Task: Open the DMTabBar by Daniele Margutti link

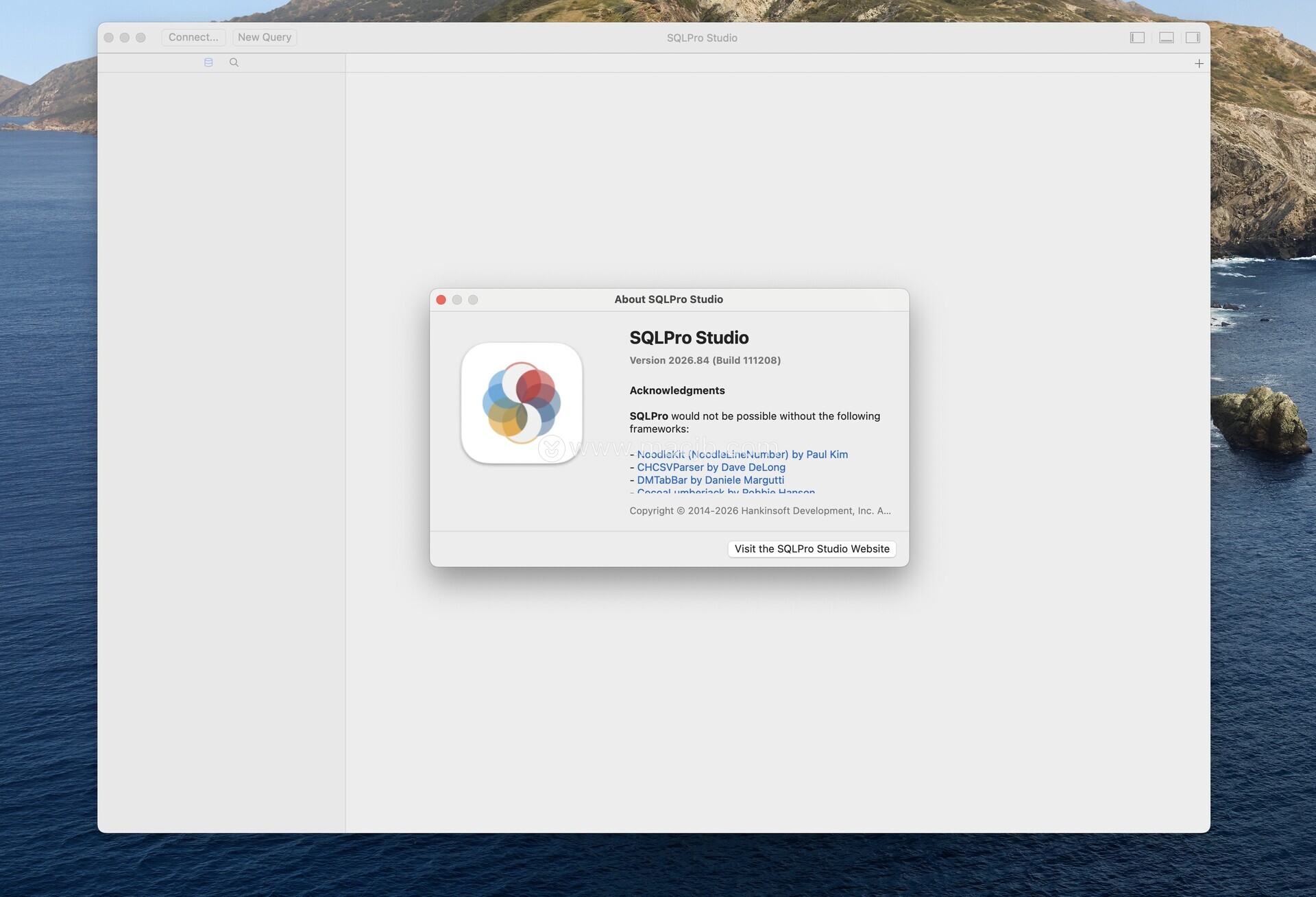Action: click(x=710, y=480)
